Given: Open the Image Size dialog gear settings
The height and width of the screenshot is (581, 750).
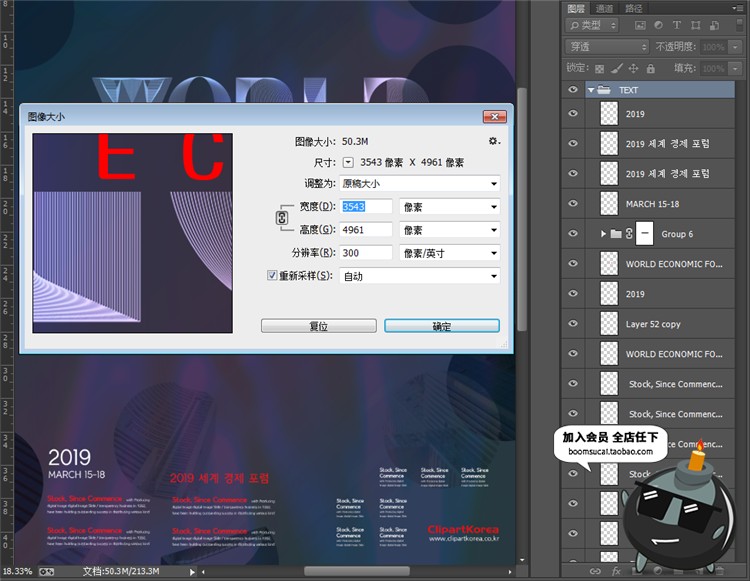Looking at the screenshot, I should tap(492, 141).
